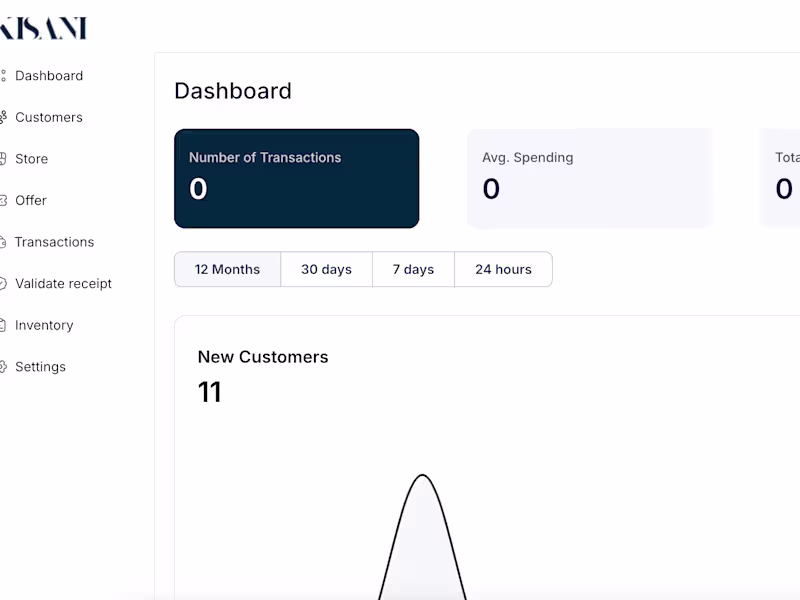
Task: Click the Number of Transactions card
Action: tap(296, 178)
